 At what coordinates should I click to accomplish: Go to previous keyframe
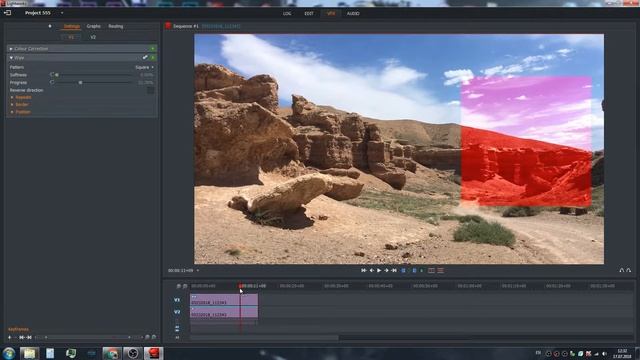(x=22, y=338)
